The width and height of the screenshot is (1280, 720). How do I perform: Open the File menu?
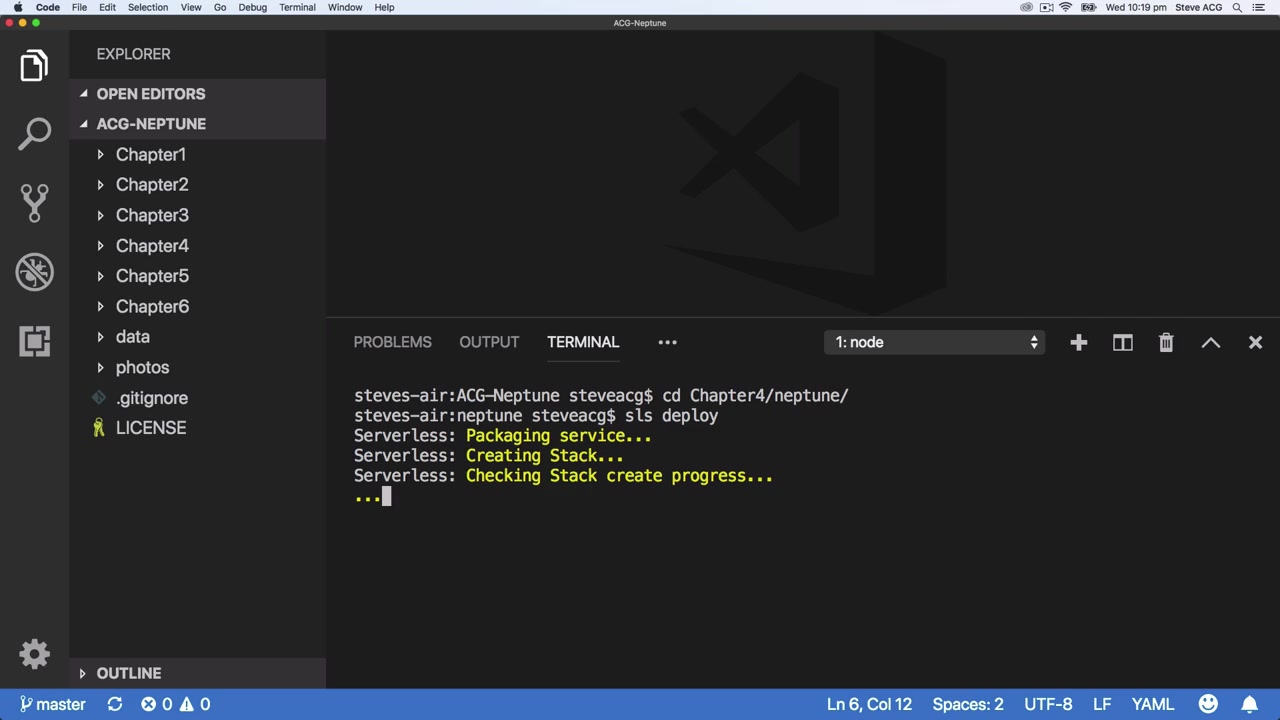click(79, 7)
